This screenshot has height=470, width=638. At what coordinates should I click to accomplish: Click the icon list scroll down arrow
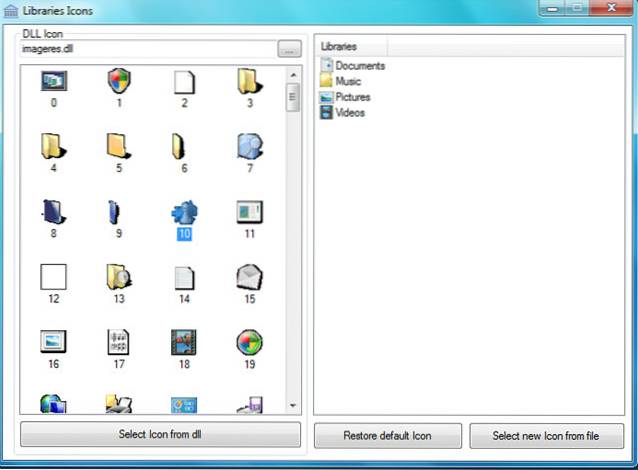coord(293,406)
